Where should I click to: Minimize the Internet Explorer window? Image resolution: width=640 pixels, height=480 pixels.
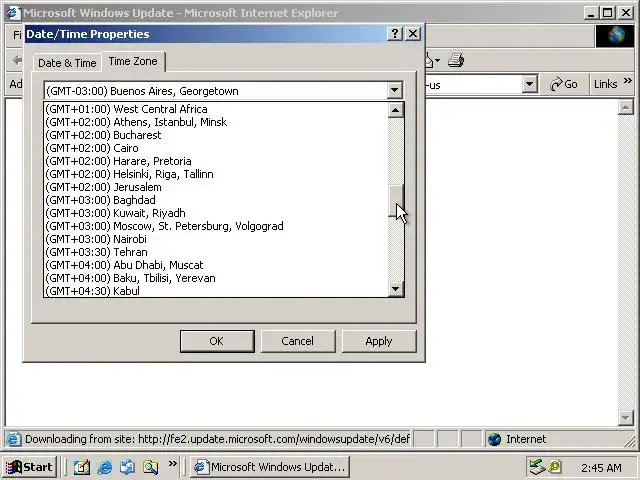(x=591, y=13)
